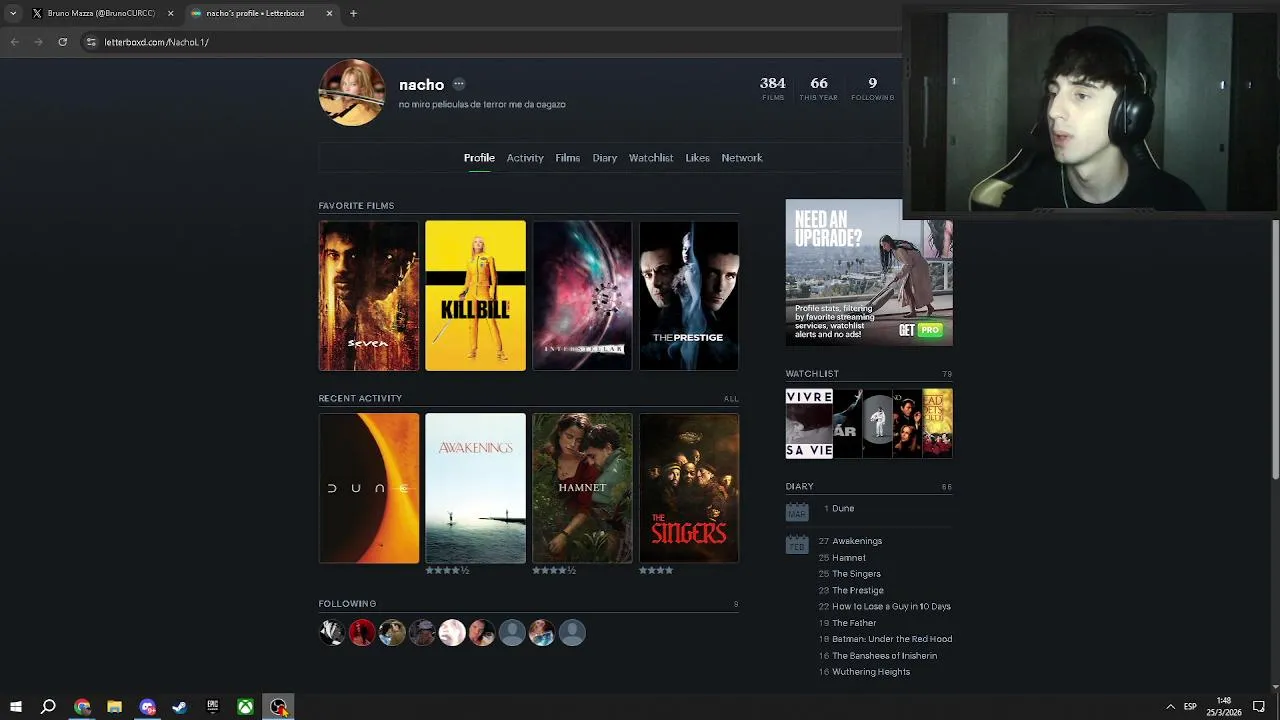
Task: Switch to the Bruno Mazza X tab
Action: [x=100, y=13]
